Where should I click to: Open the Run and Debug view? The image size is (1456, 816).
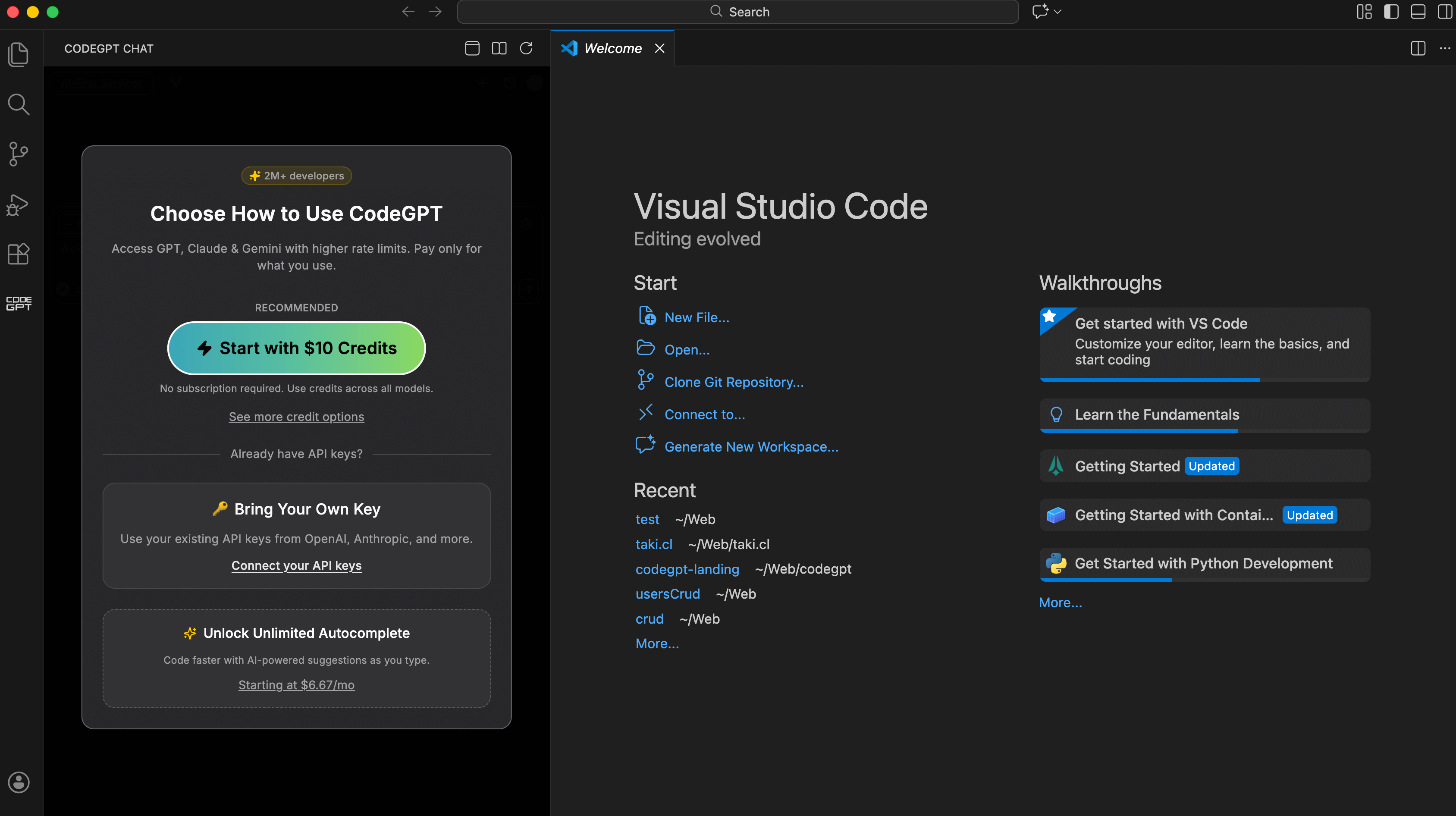pos(19,204)
